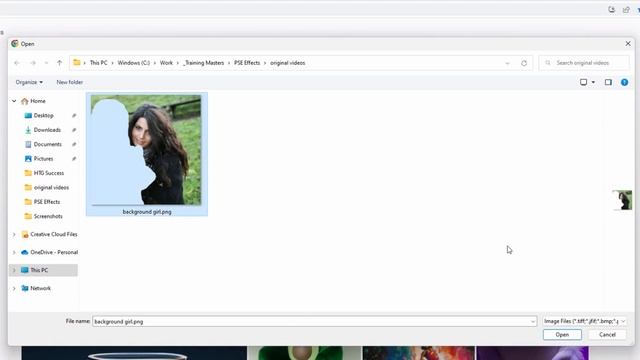Open the recent locations chevron
This screenshot has width=640, height=360.
[x=46, y=63]
